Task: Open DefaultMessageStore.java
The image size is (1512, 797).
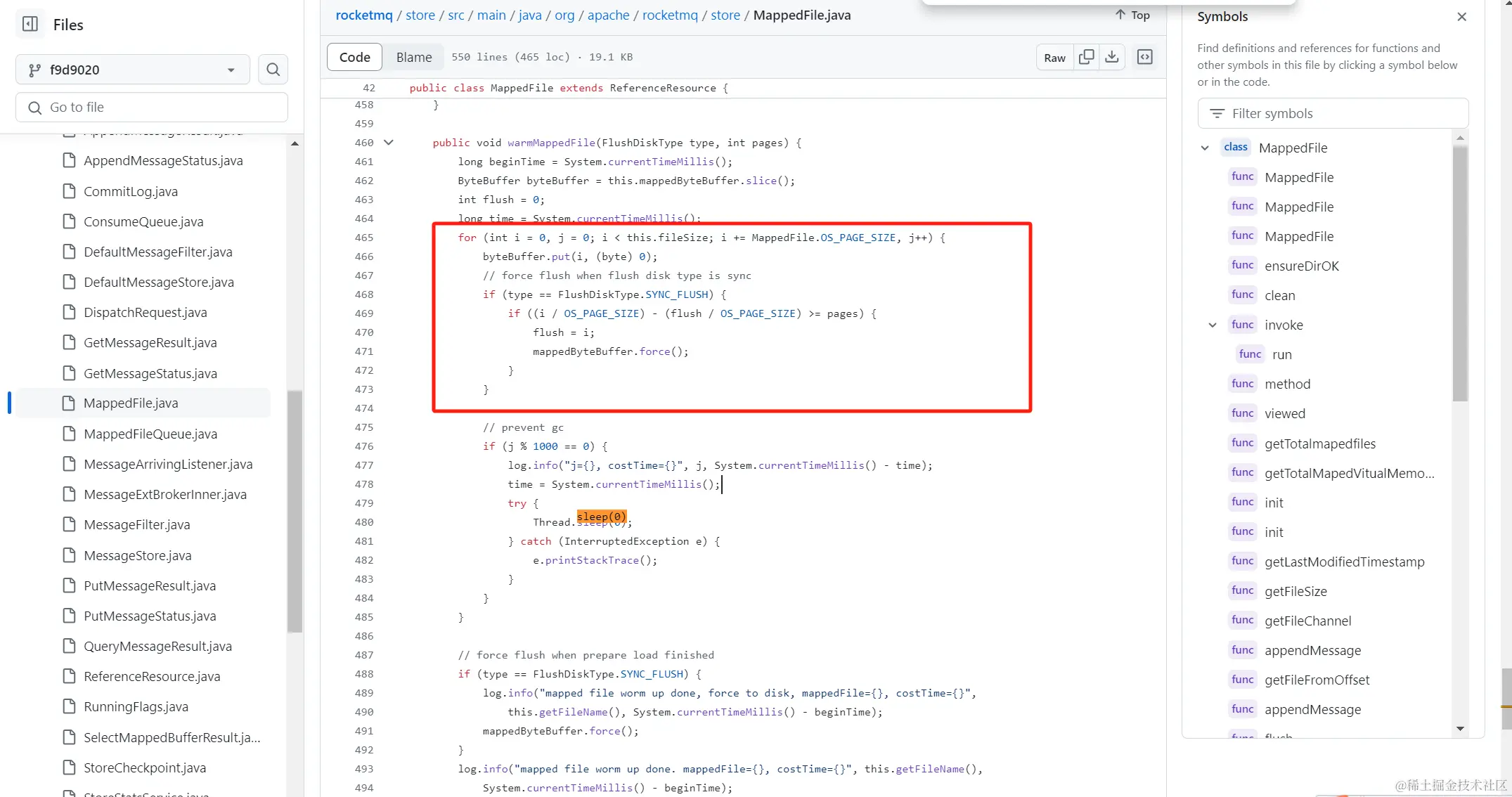Action: tap(159, 282)
